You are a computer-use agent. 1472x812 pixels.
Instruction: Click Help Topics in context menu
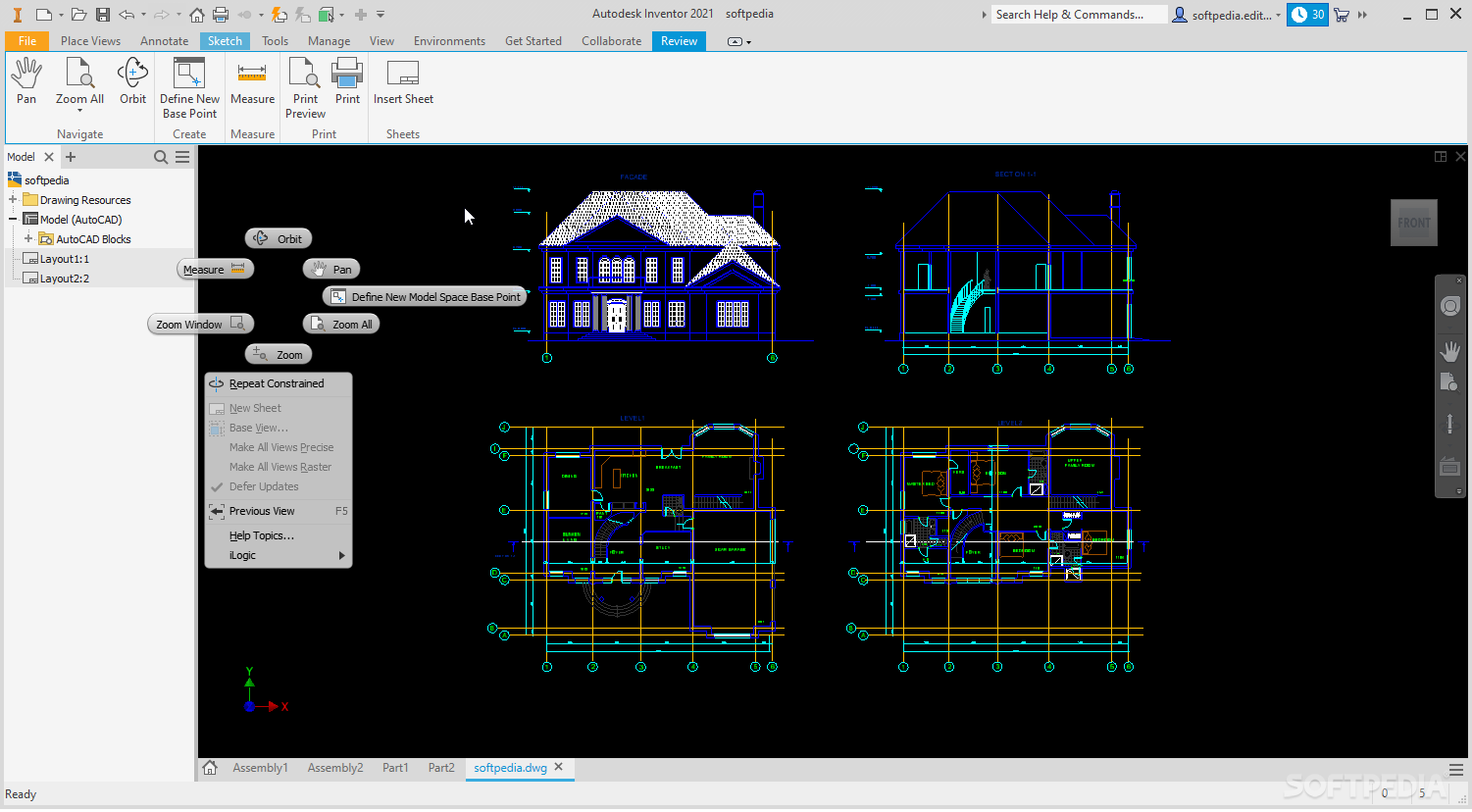coord(279,535)
